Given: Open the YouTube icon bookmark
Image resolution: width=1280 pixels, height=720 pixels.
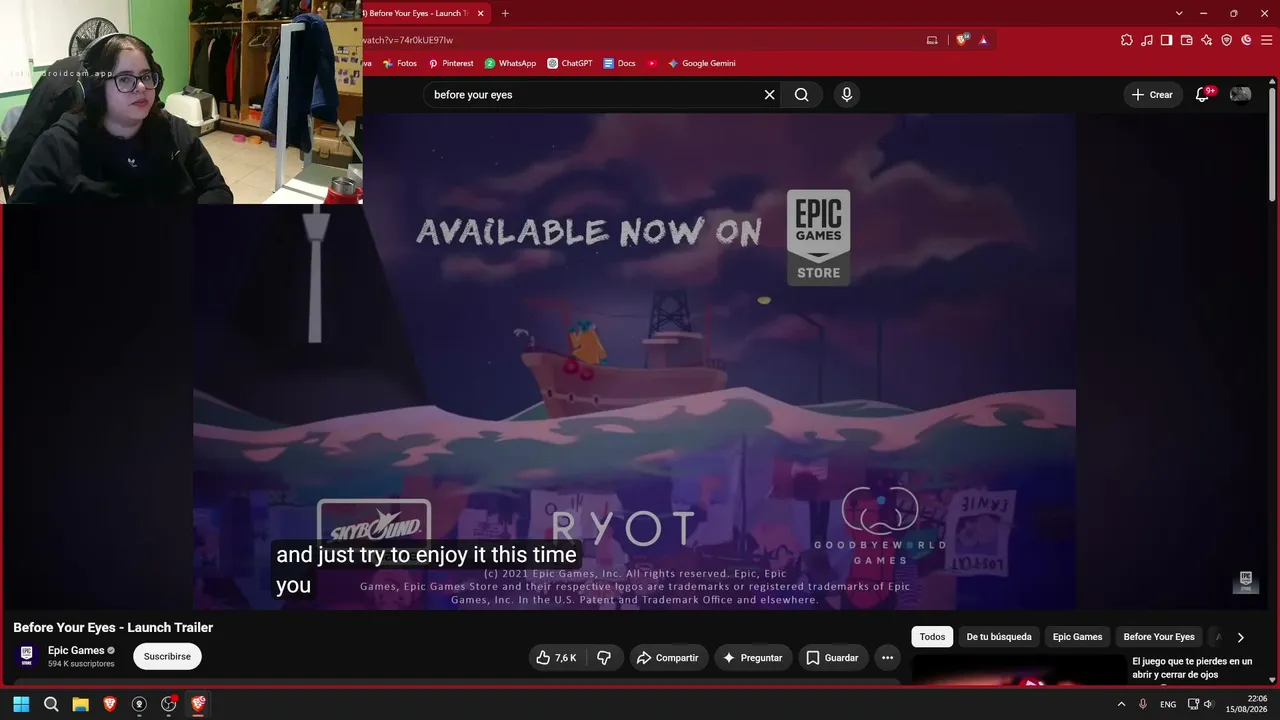Looking at the screenshot, I should click(652, 63).
